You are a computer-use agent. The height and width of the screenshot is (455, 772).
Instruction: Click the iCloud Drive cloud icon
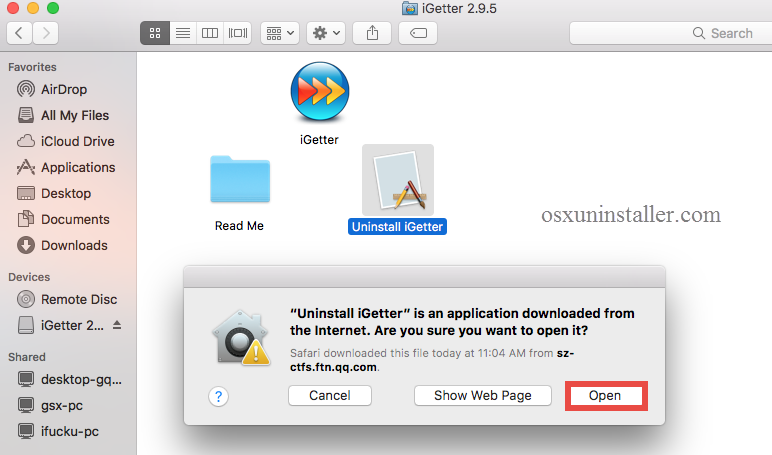point(26,141)
